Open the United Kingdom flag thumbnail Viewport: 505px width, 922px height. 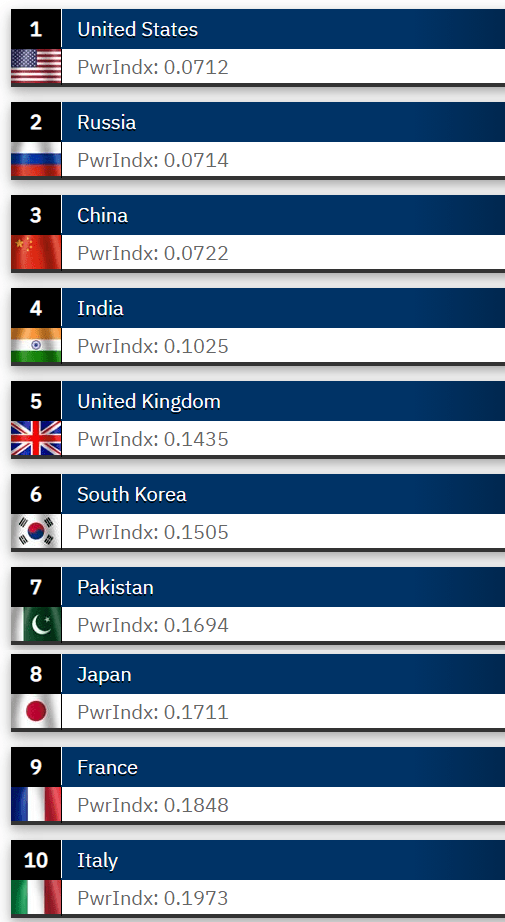[x=36, y=438]
